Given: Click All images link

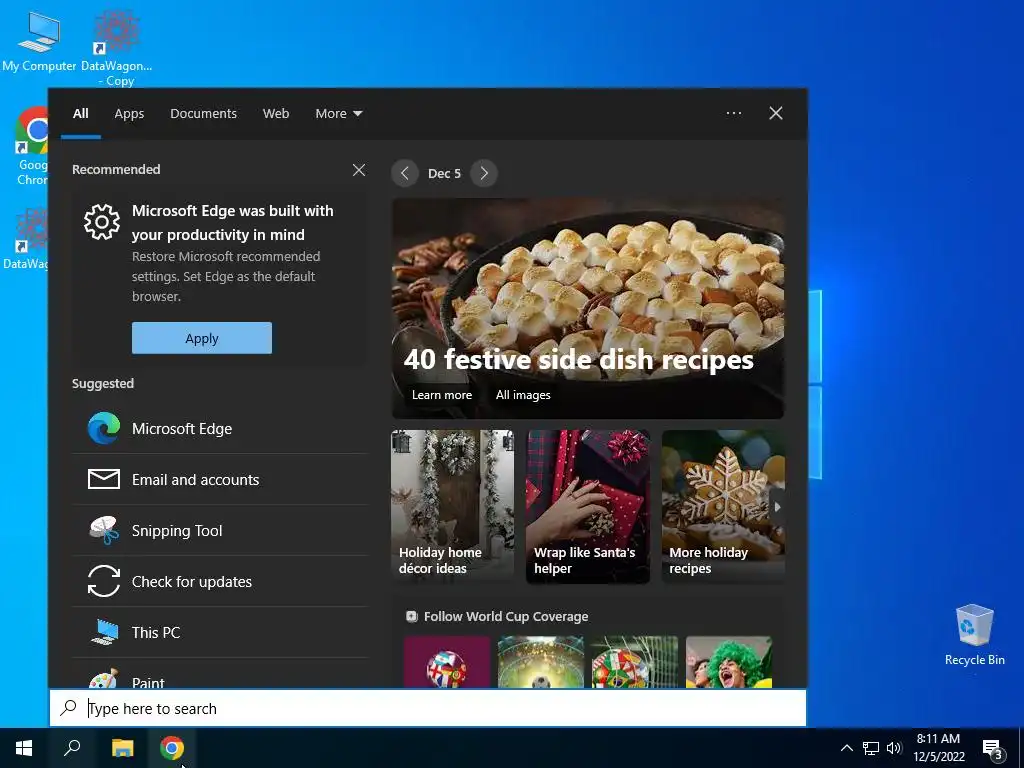Looking at the screenshot, I should [523, 394].
